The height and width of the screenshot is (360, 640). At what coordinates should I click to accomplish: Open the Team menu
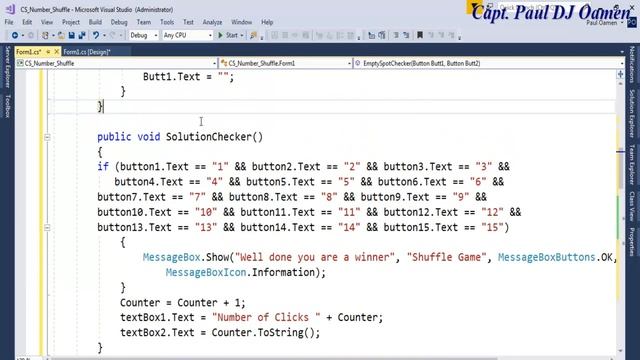(x=143, y=22)
